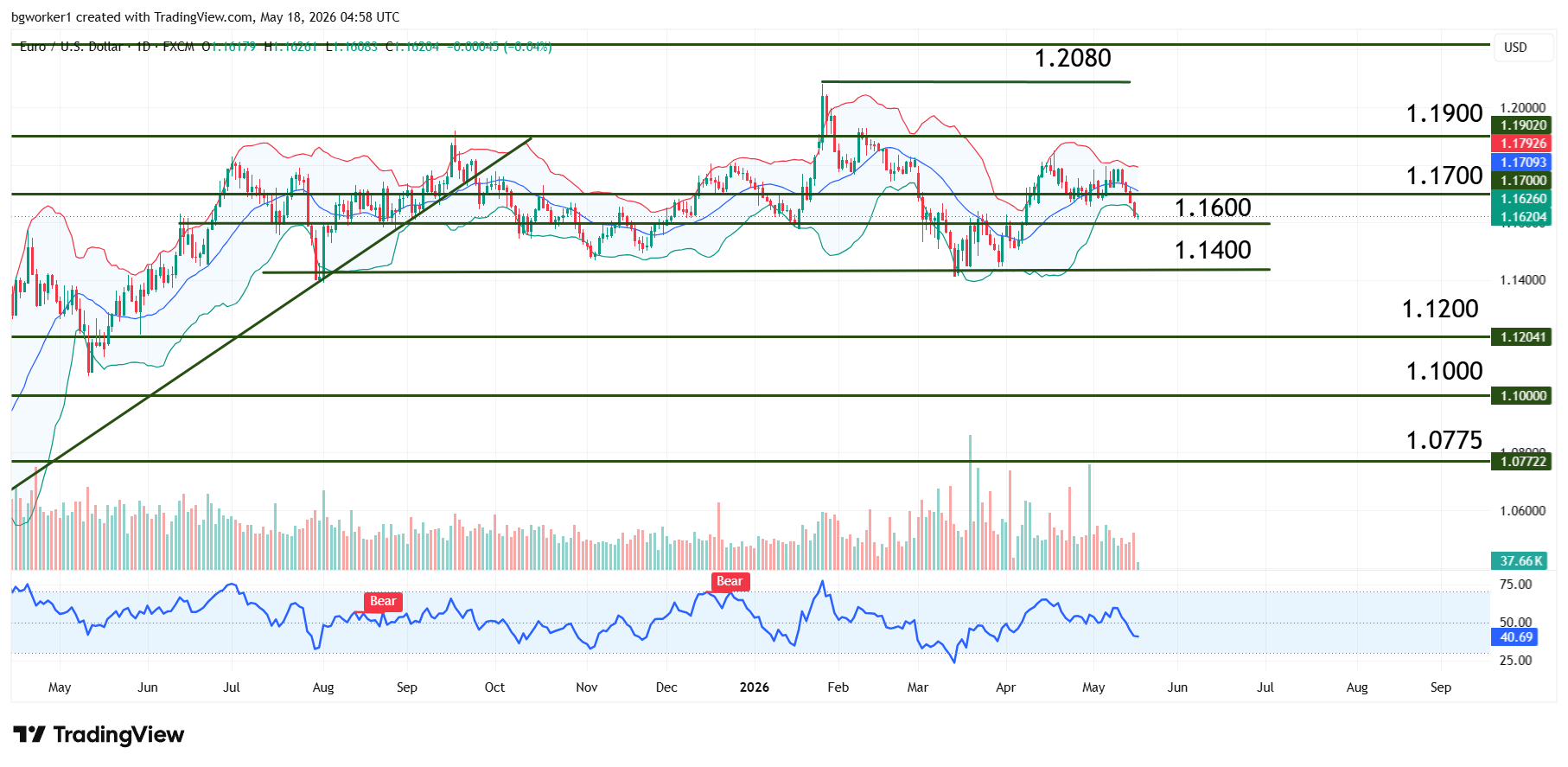The image size is (1568, 767).
Task: Click the 40.69 RSI value tag
Action: (1514, 637)
